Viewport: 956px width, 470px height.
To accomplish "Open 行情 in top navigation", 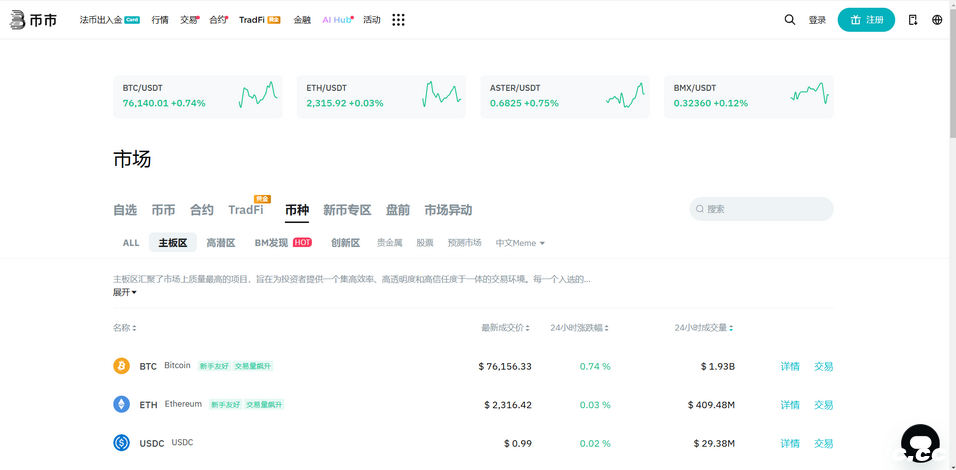I will pyautogui.click(x=160, y=20).
